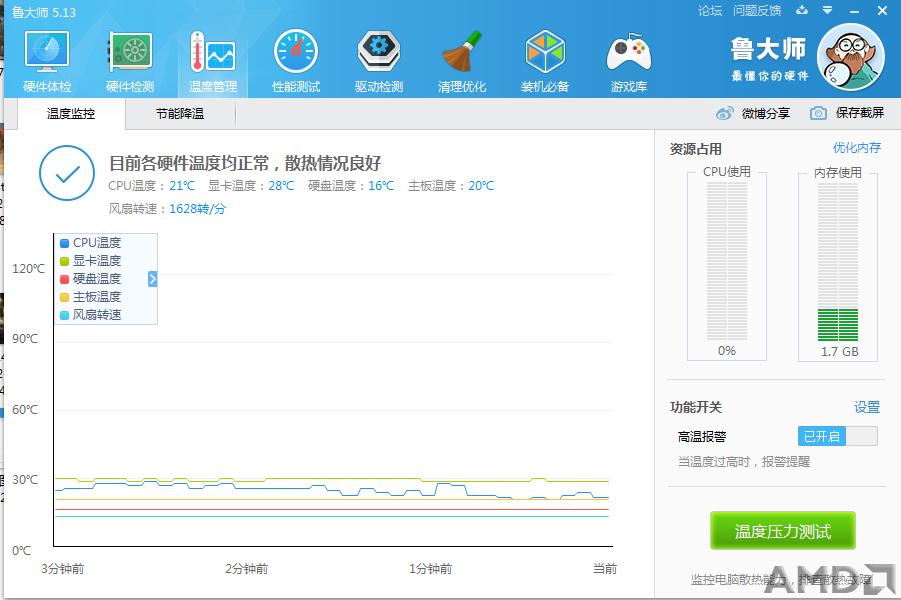Open the 设置 settings link
The width and height of the screenshot is (901, 600).
click(867, 407)
